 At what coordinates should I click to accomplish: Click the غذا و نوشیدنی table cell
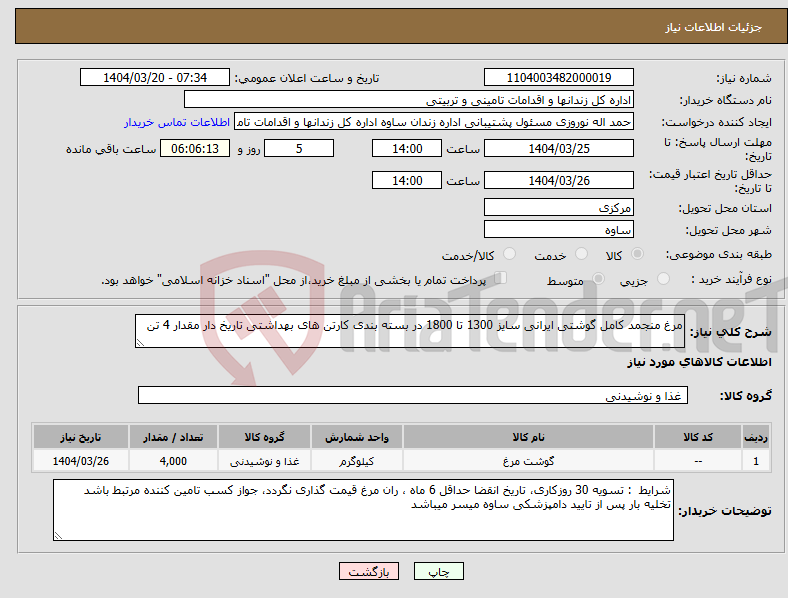click(264, 461)
